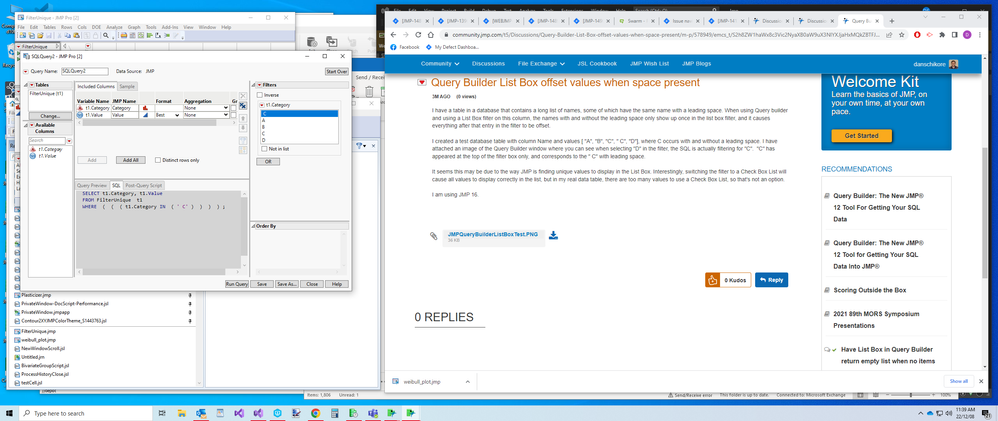Remove selected column with X icon

242,96
